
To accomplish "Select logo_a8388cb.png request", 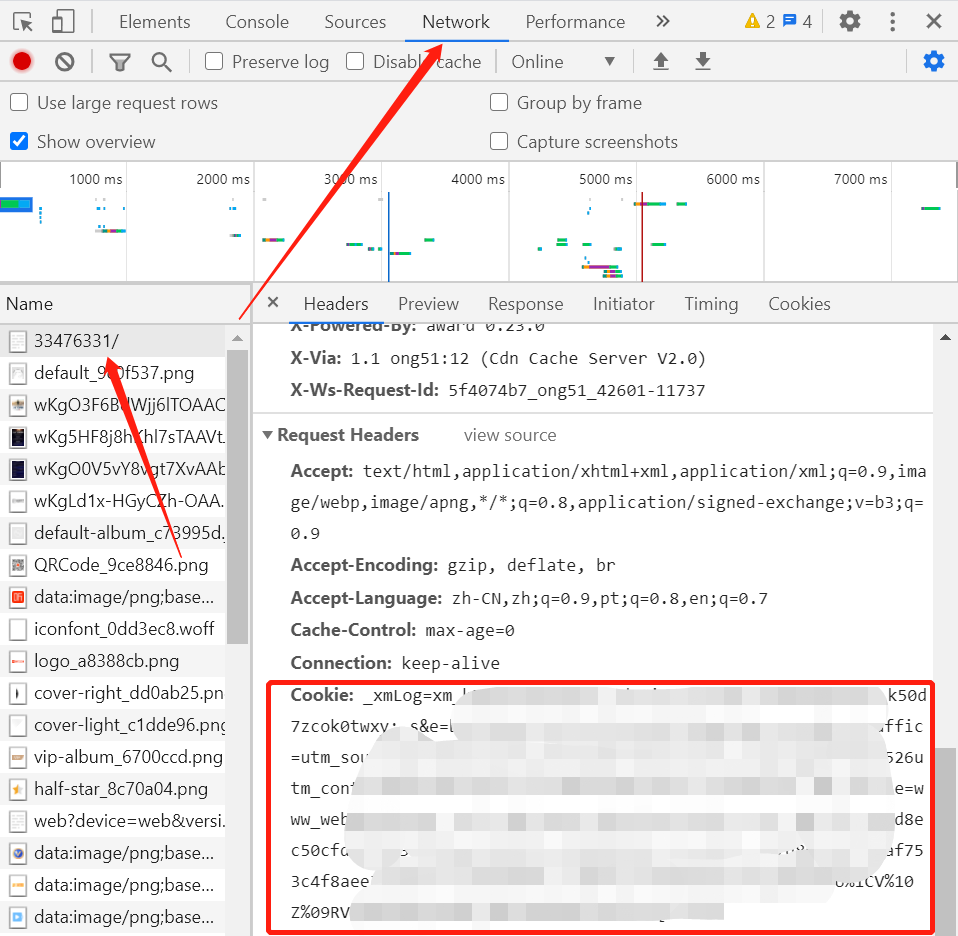I will coord(113,661).
